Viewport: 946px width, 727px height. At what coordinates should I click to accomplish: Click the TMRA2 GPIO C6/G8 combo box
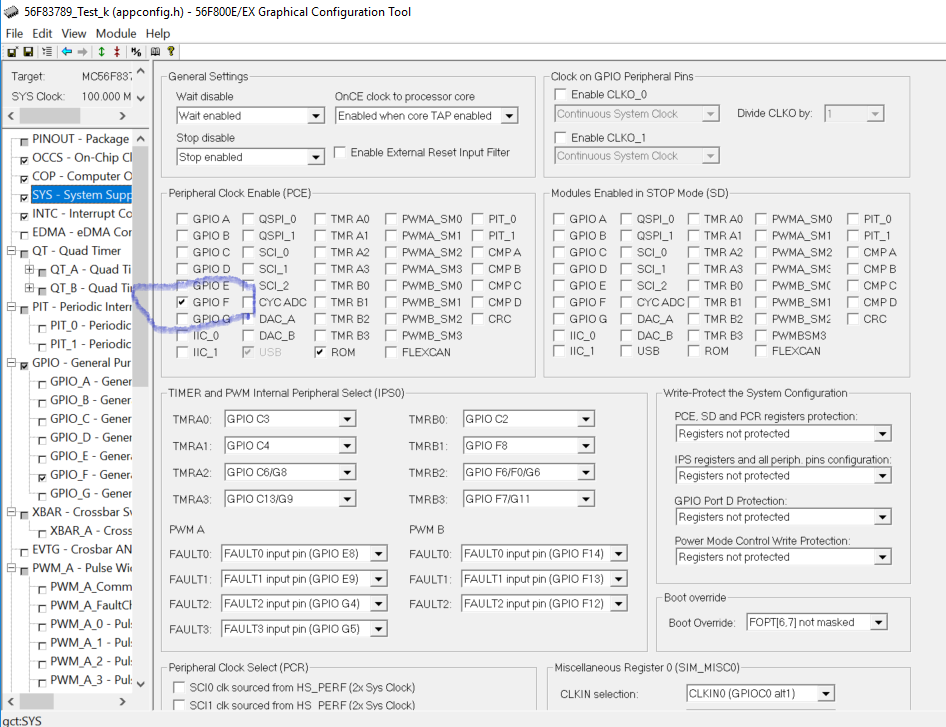pyautogui.click(x=290, y=472)
